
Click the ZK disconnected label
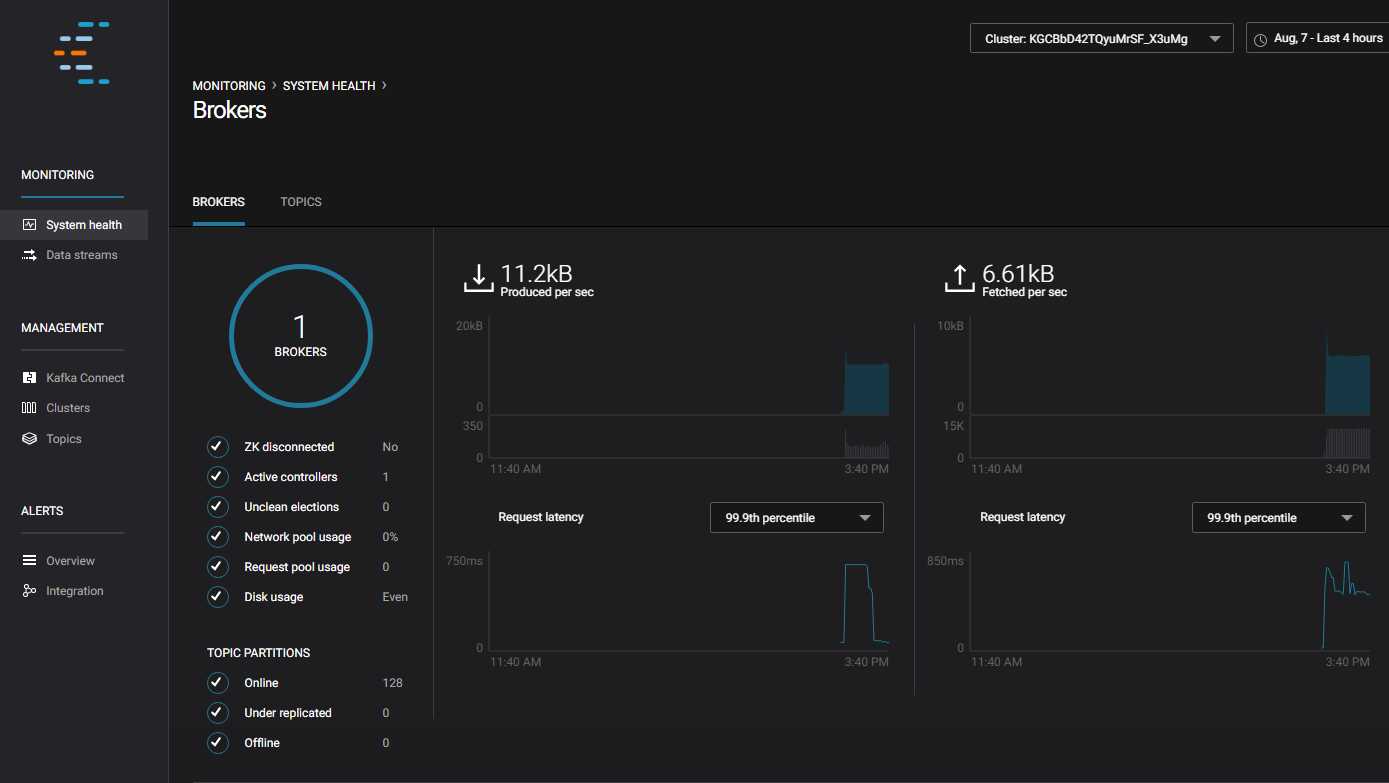tap(289, 447)
